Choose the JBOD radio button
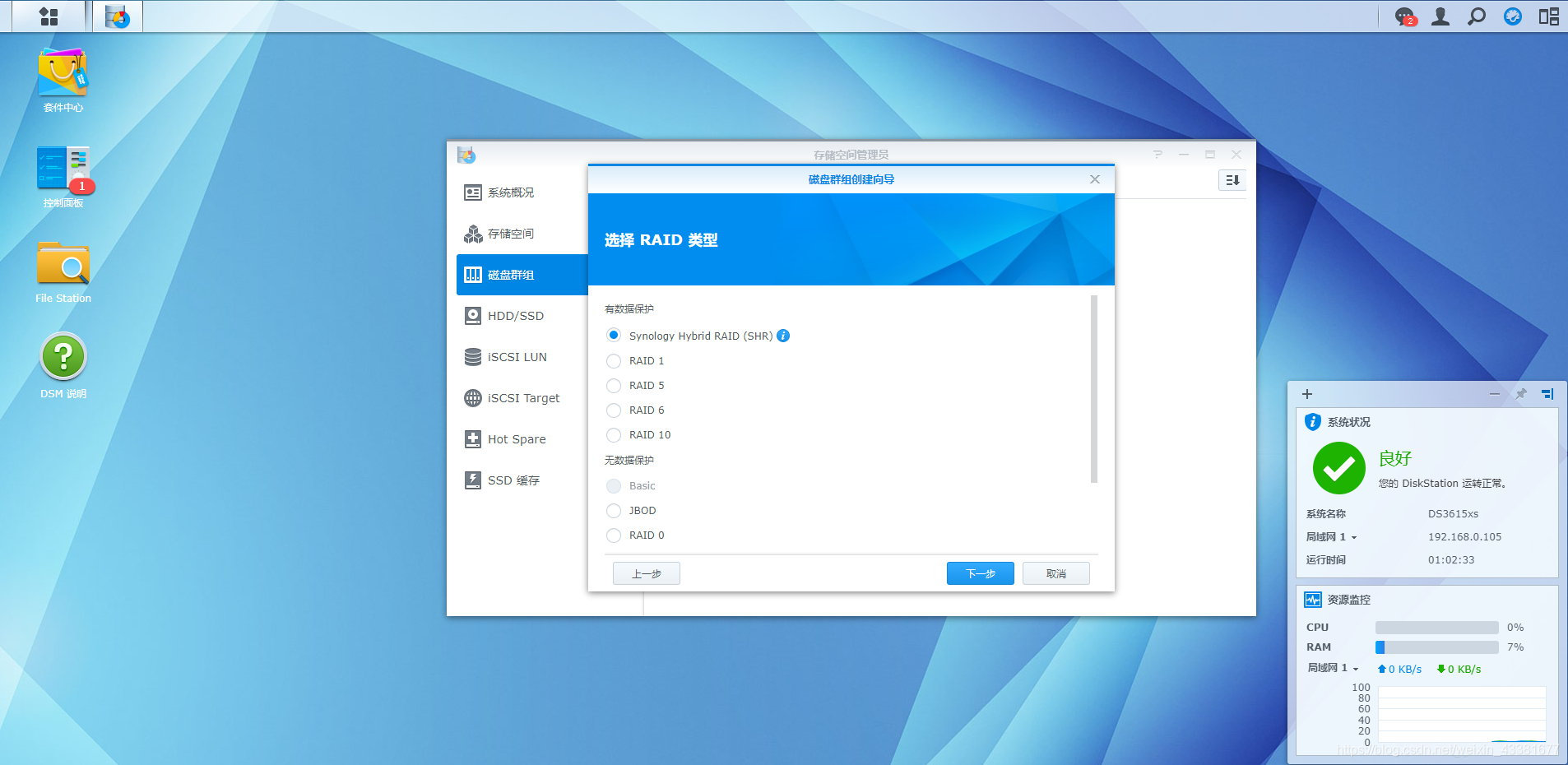Image resolution: width=1568 pixels, height=765 pixels. click(614, 510)
